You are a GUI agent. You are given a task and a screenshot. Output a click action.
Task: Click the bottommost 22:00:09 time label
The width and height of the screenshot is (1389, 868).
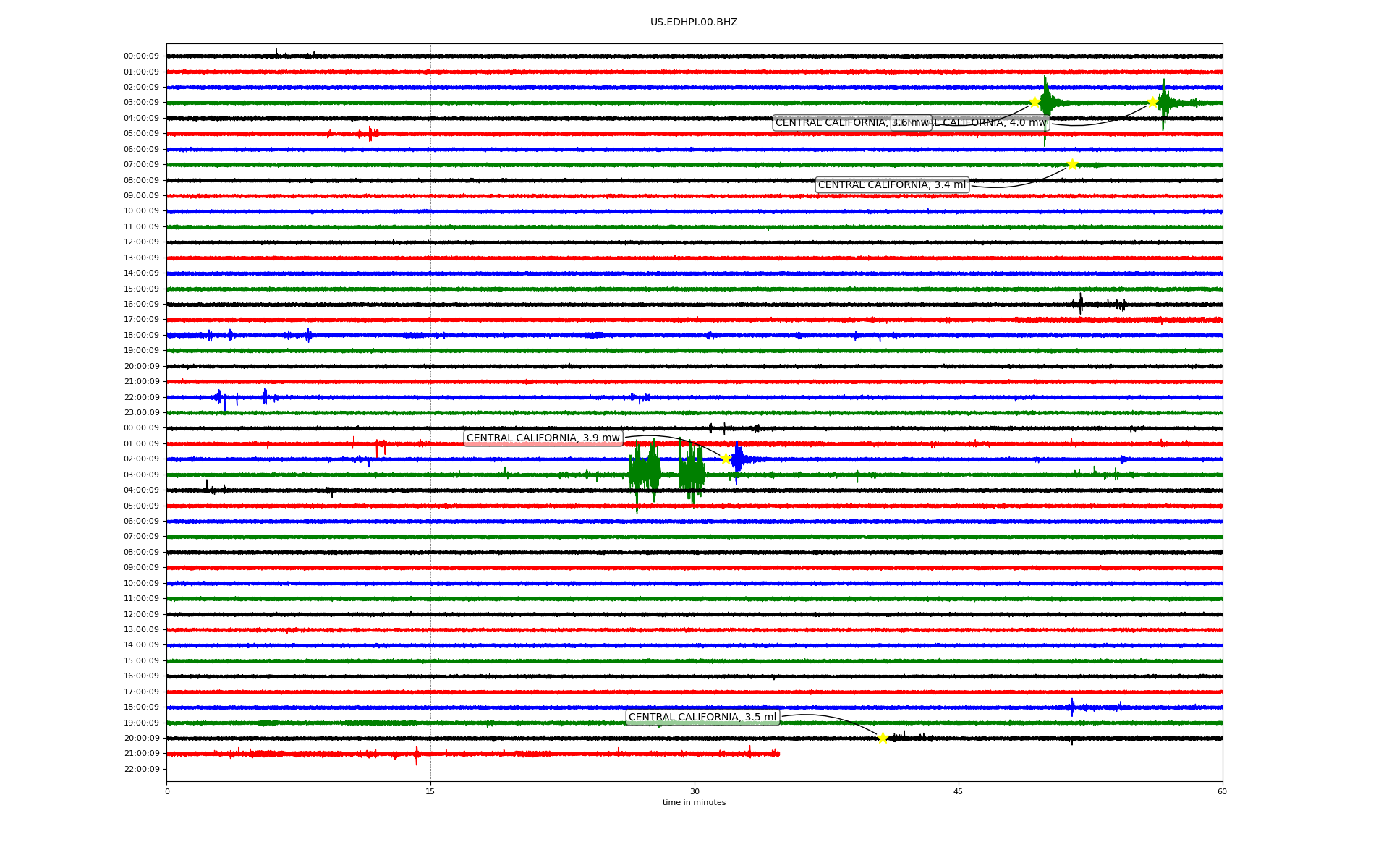click(x=142, y=769)
